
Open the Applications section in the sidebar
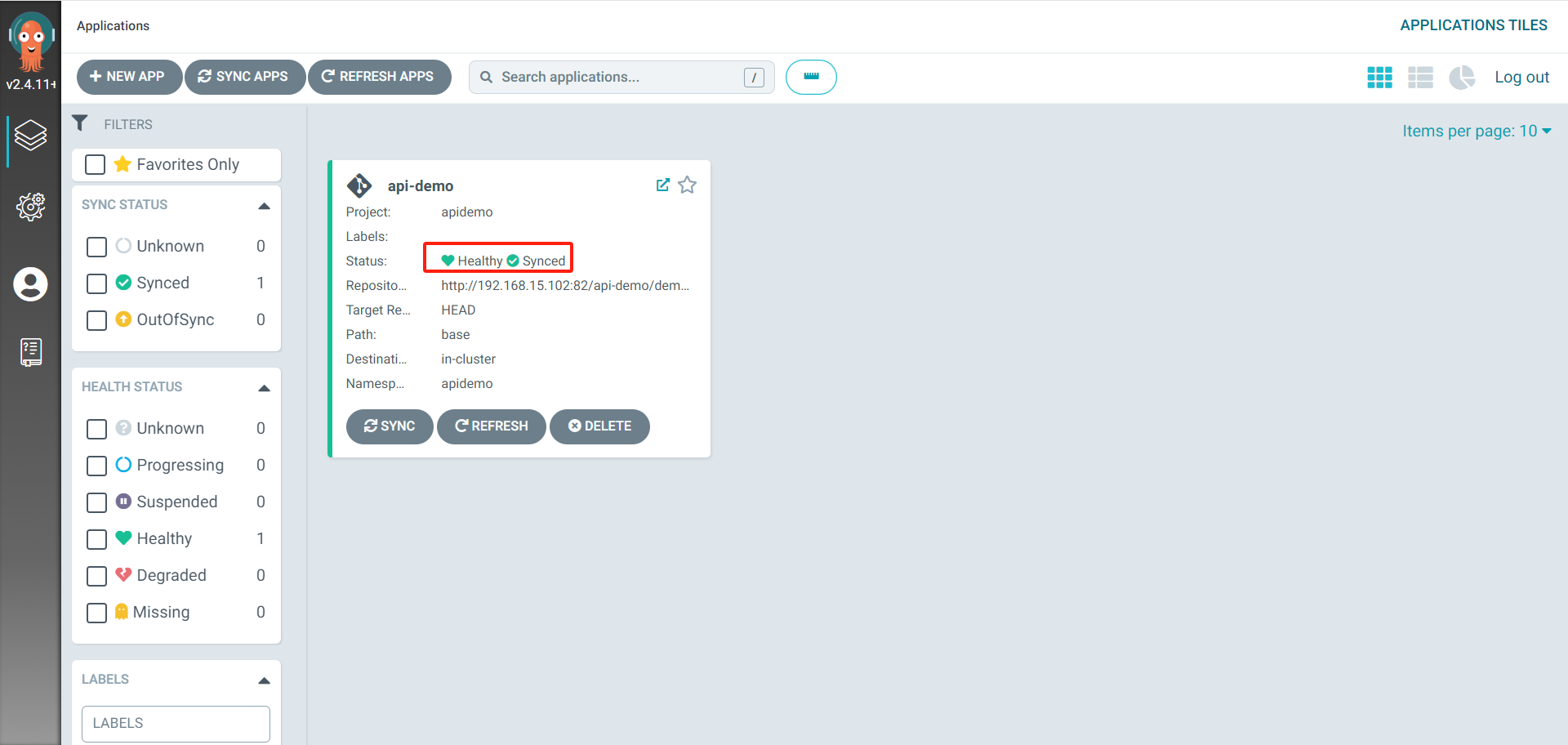point(30,136)
